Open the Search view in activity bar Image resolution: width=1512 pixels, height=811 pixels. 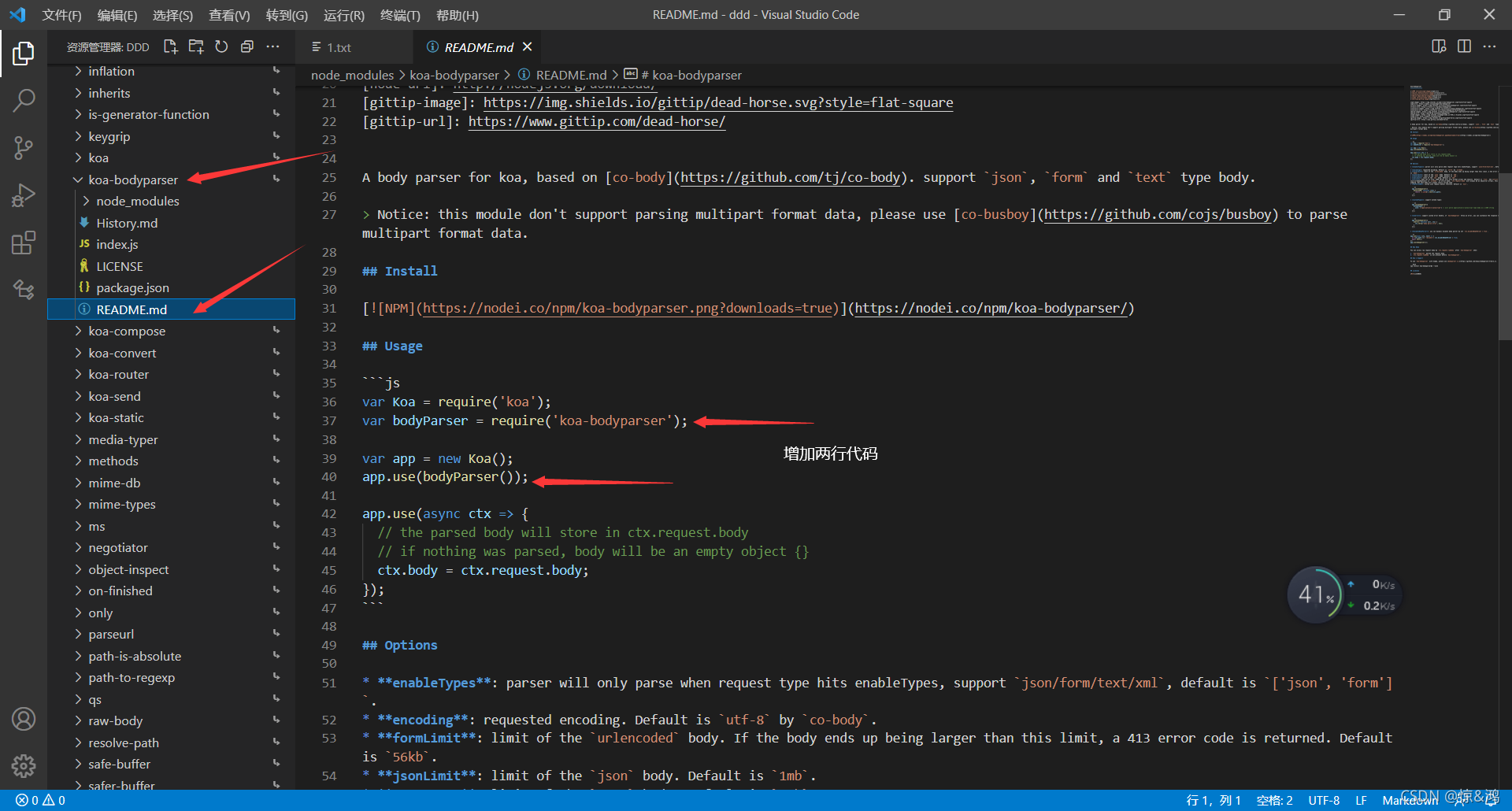coord(24,100)
